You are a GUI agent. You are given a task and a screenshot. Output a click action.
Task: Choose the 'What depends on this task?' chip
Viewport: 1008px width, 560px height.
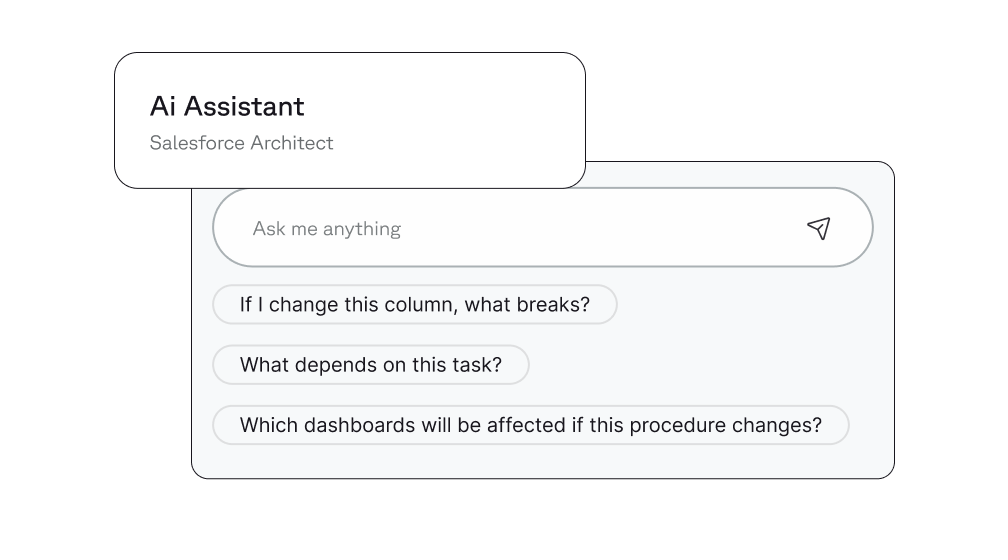coord(370,365)
